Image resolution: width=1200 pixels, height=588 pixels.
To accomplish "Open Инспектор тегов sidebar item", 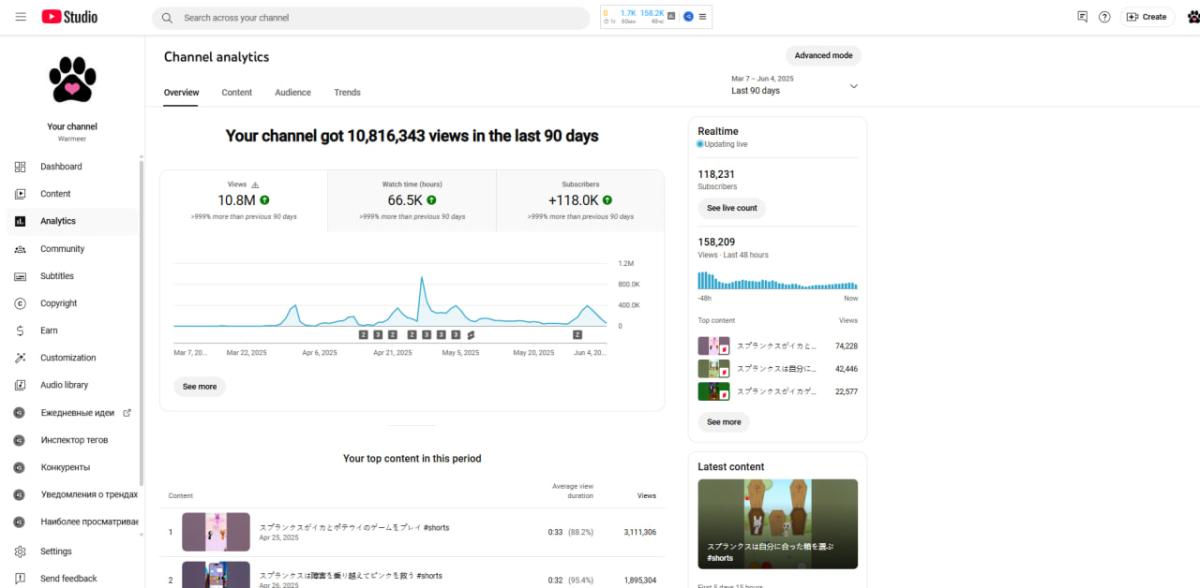I will [x=72, y=440].
